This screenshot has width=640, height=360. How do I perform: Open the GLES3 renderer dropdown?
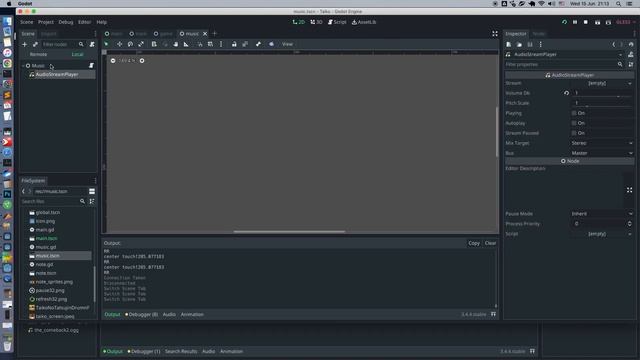pos(626,22)
